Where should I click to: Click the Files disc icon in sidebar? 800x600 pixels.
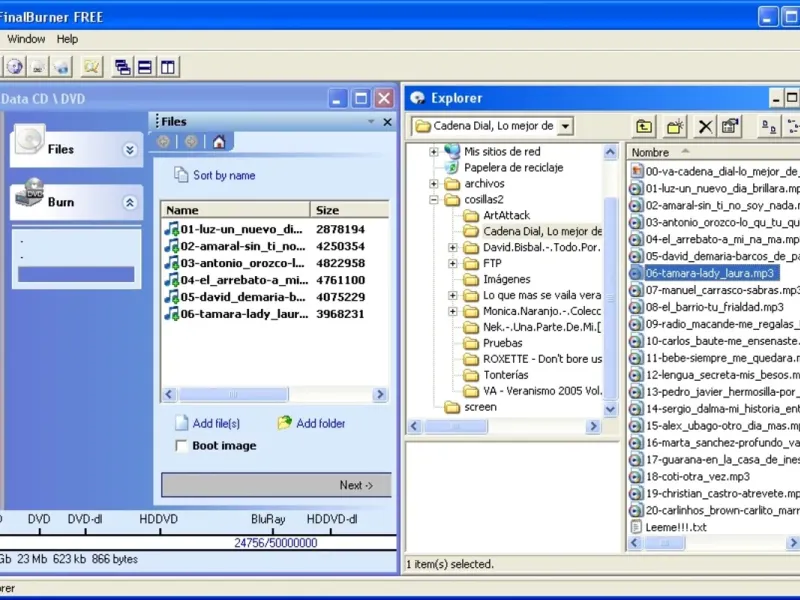(x=30, y=139)
